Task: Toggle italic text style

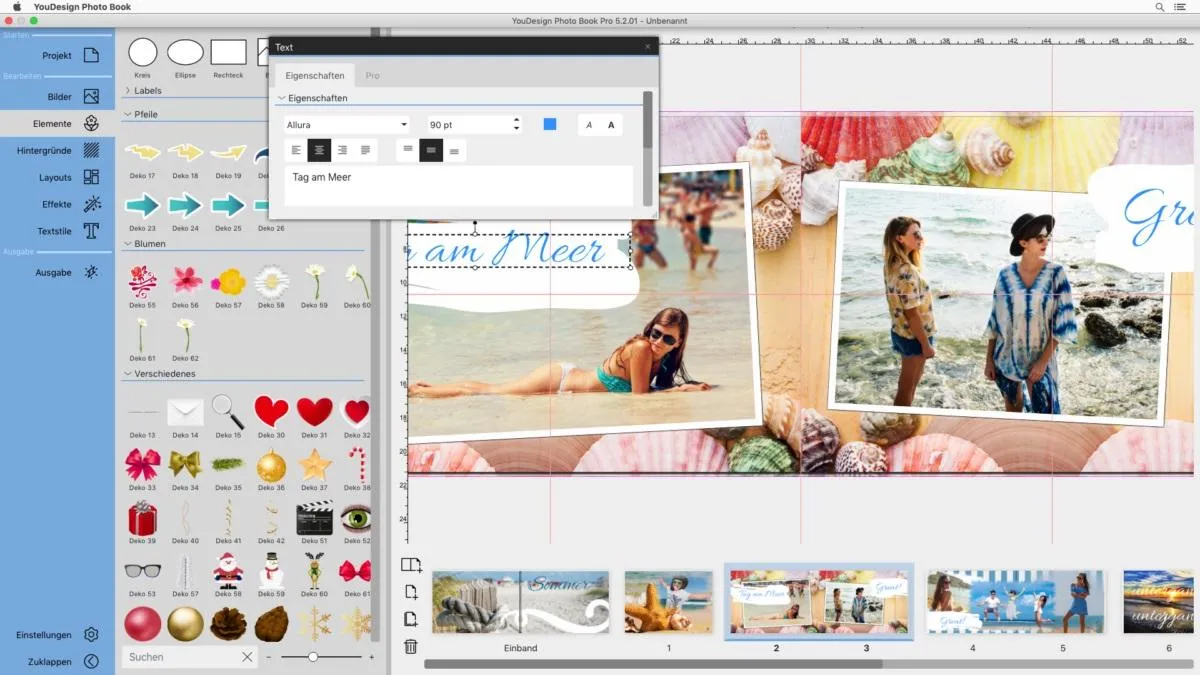Action: pos(589,125)
